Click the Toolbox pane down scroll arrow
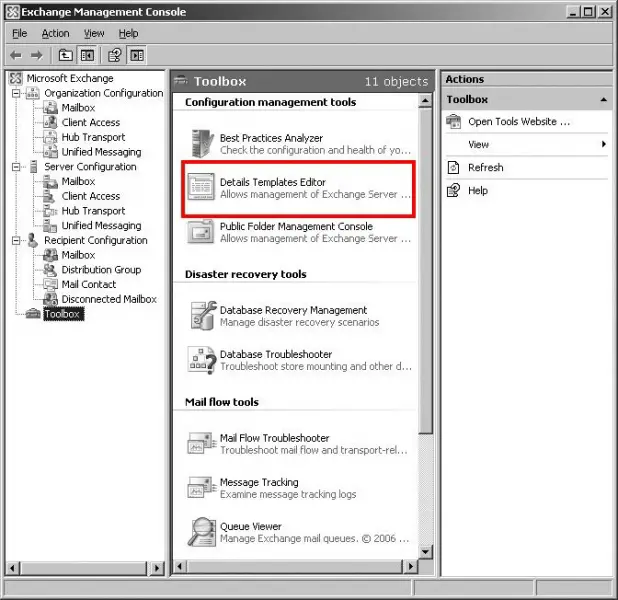The width and height of the screenshot is (618, 600). (425, 552)
